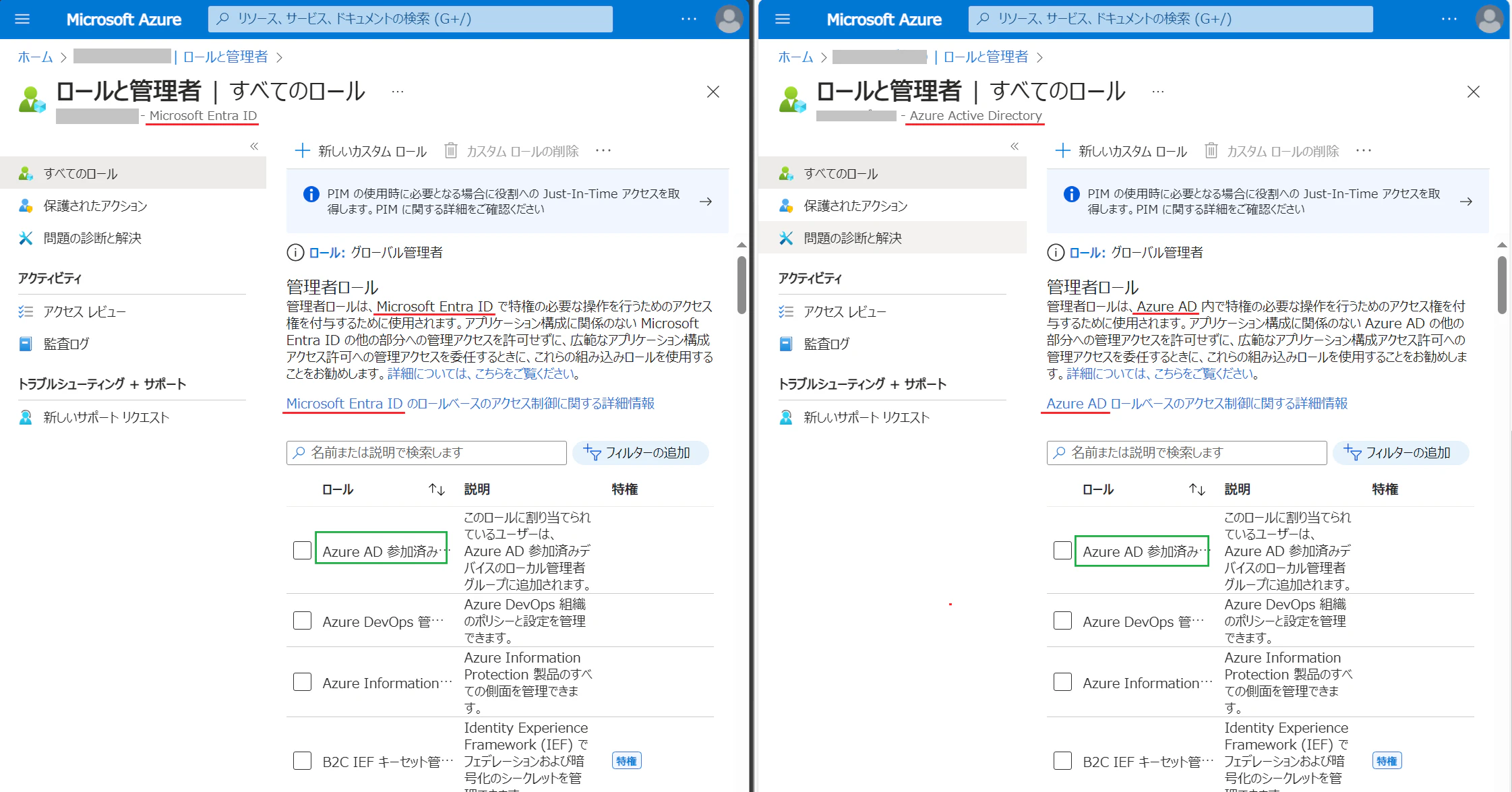1512x792 pixels.
Task: Select アクセス レビュー in right pane menu
Action: (845, 311)
